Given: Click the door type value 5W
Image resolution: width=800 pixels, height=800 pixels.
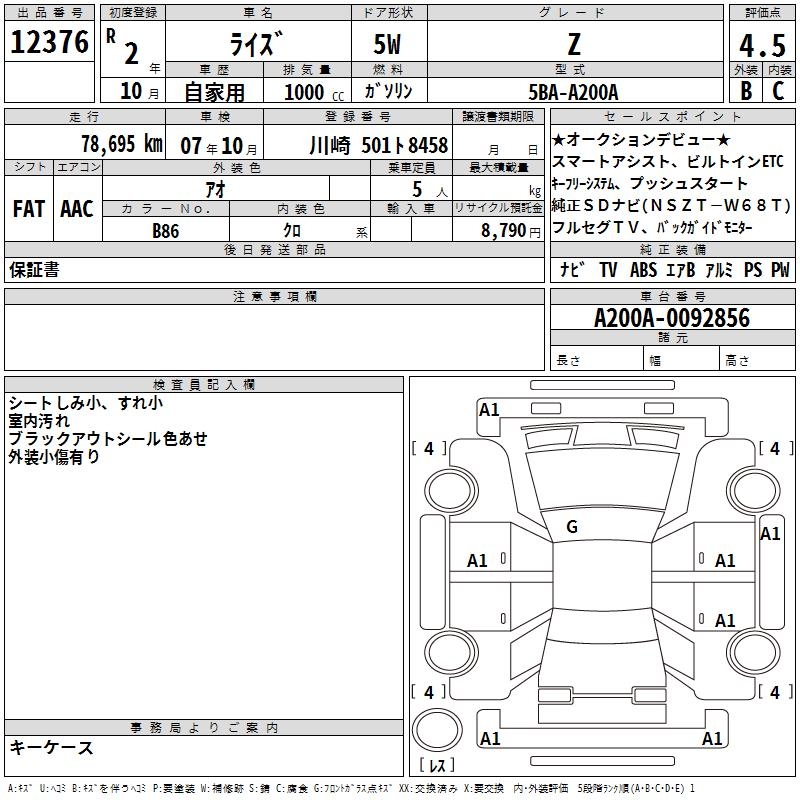Looking at the screenshot, I should (388, 44).
